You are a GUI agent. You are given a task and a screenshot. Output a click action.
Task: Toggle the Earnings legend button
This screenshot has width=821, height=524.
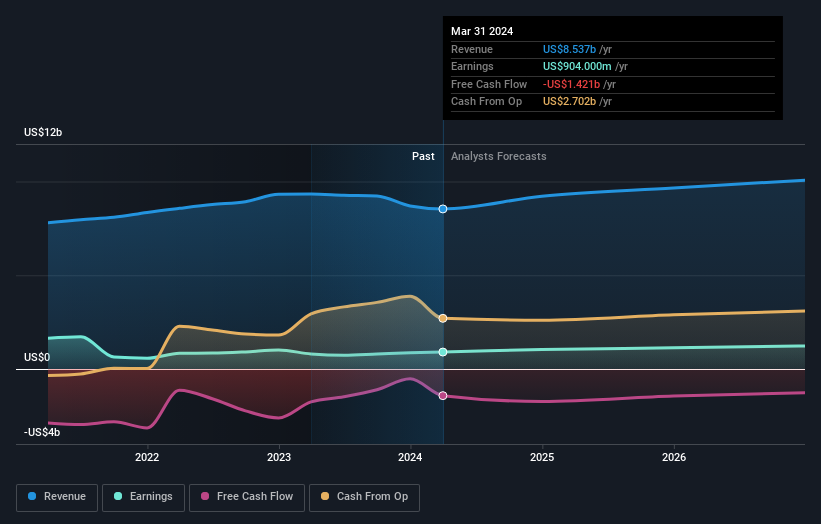tap(143, 497)
